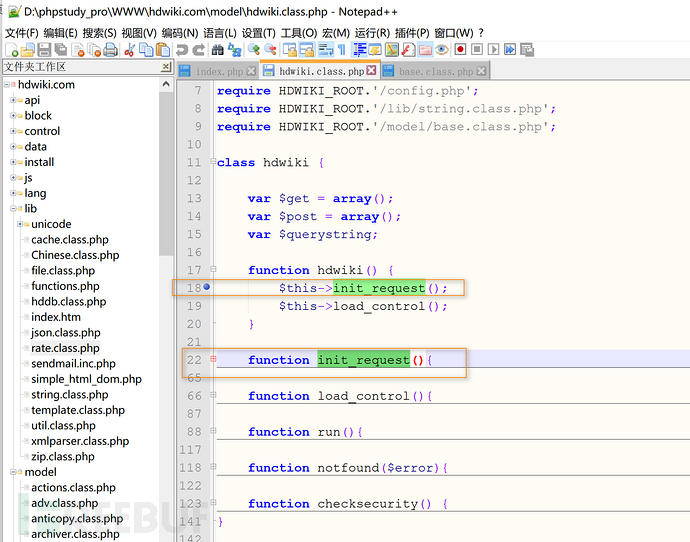Open the Document Map icon

pyautogui.click(x=392, y=50)
